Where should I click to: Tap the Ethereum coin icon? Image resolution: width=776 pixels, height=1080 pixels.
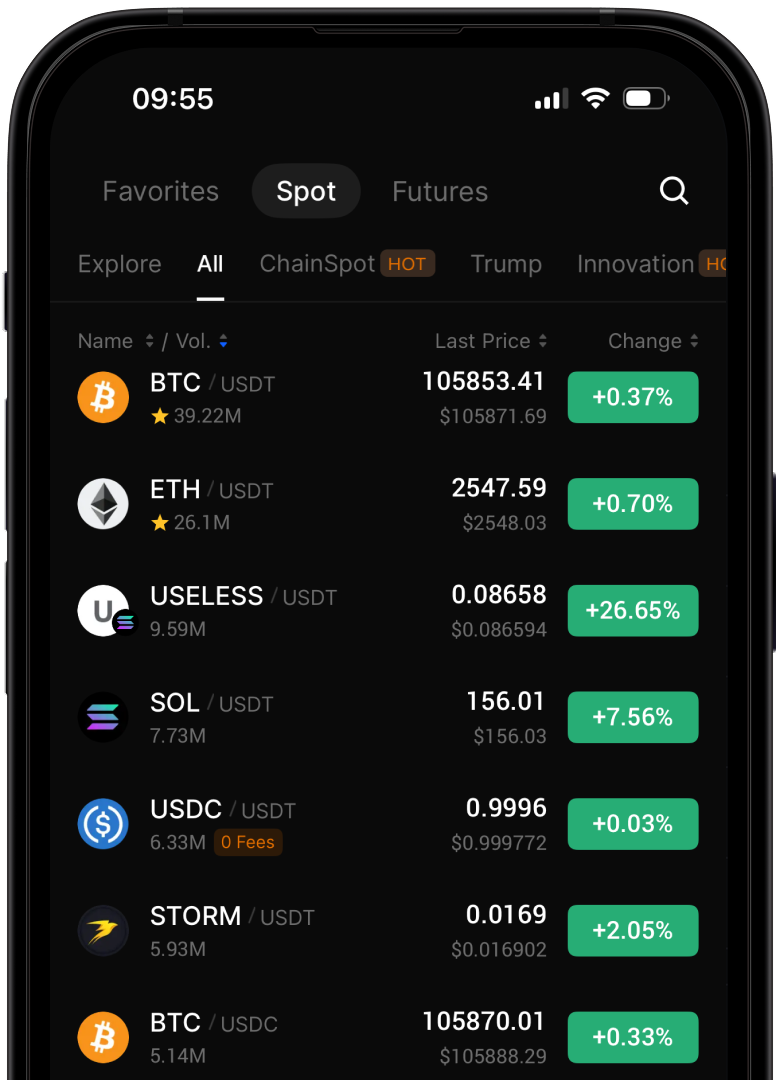(103, 504)
